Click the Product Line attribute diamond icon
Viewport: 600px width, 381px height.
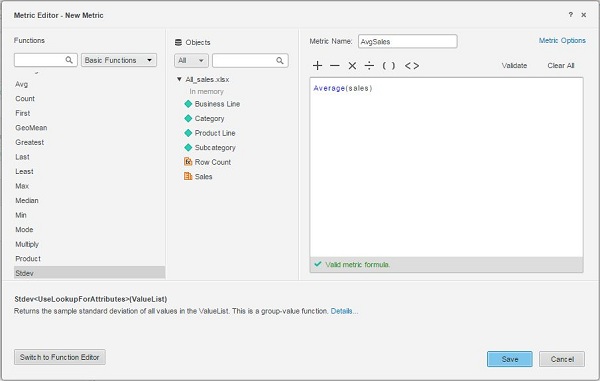tap(188, 133)
